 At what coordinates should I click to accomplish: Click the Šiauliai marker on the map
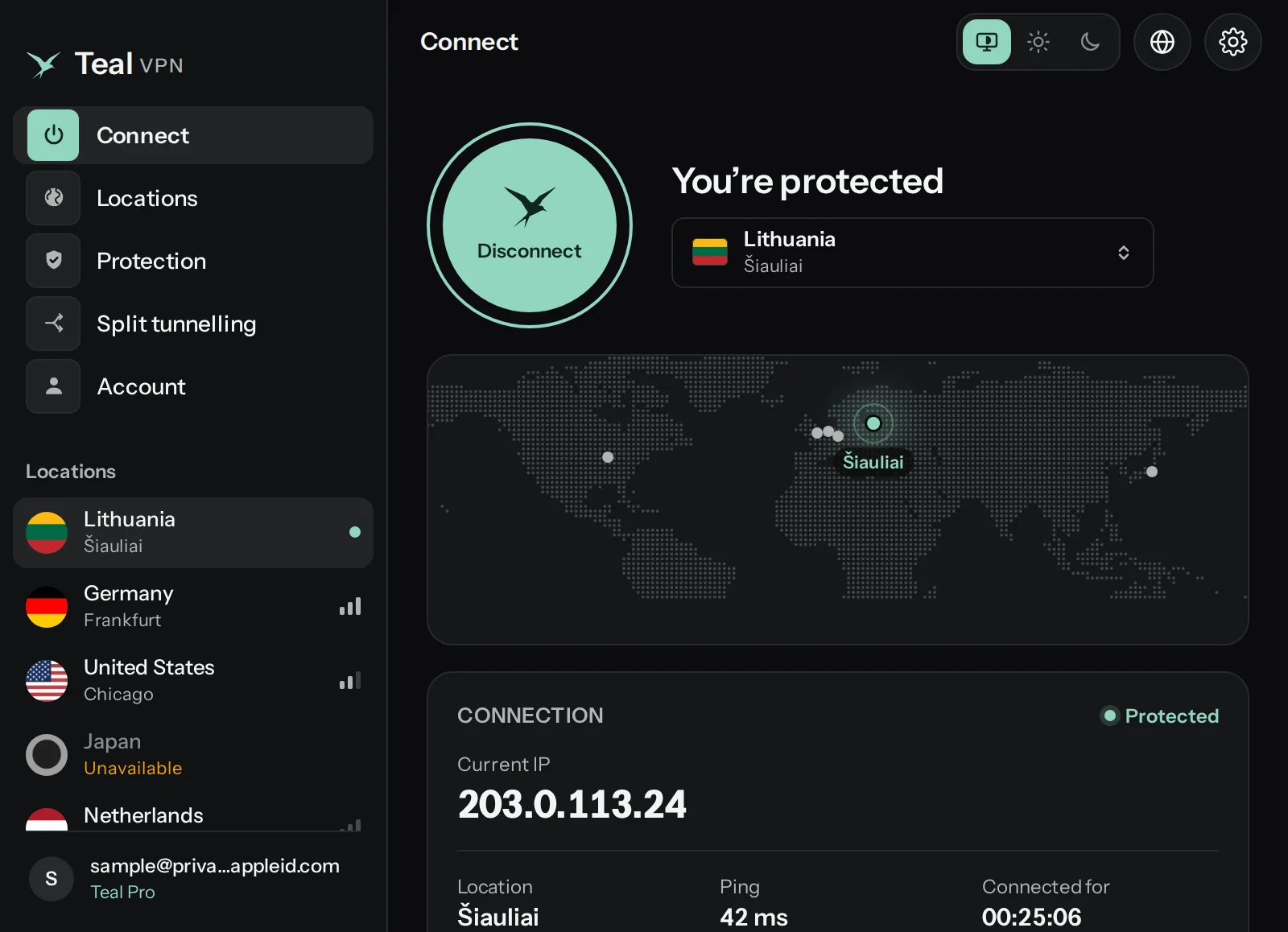coord(873,423)
